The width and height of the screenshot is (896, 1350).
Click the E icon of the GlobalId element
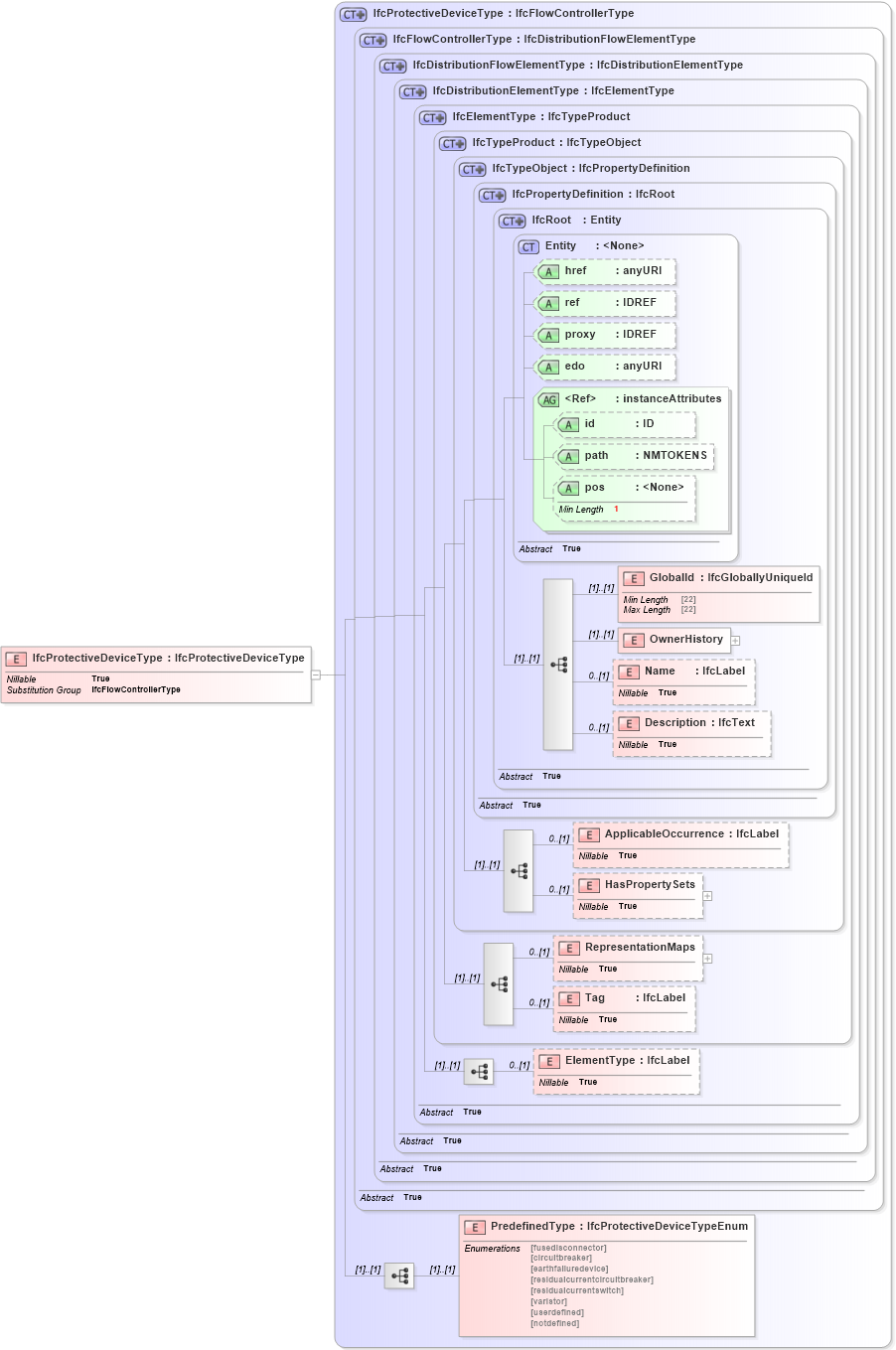tap(632, 577)
